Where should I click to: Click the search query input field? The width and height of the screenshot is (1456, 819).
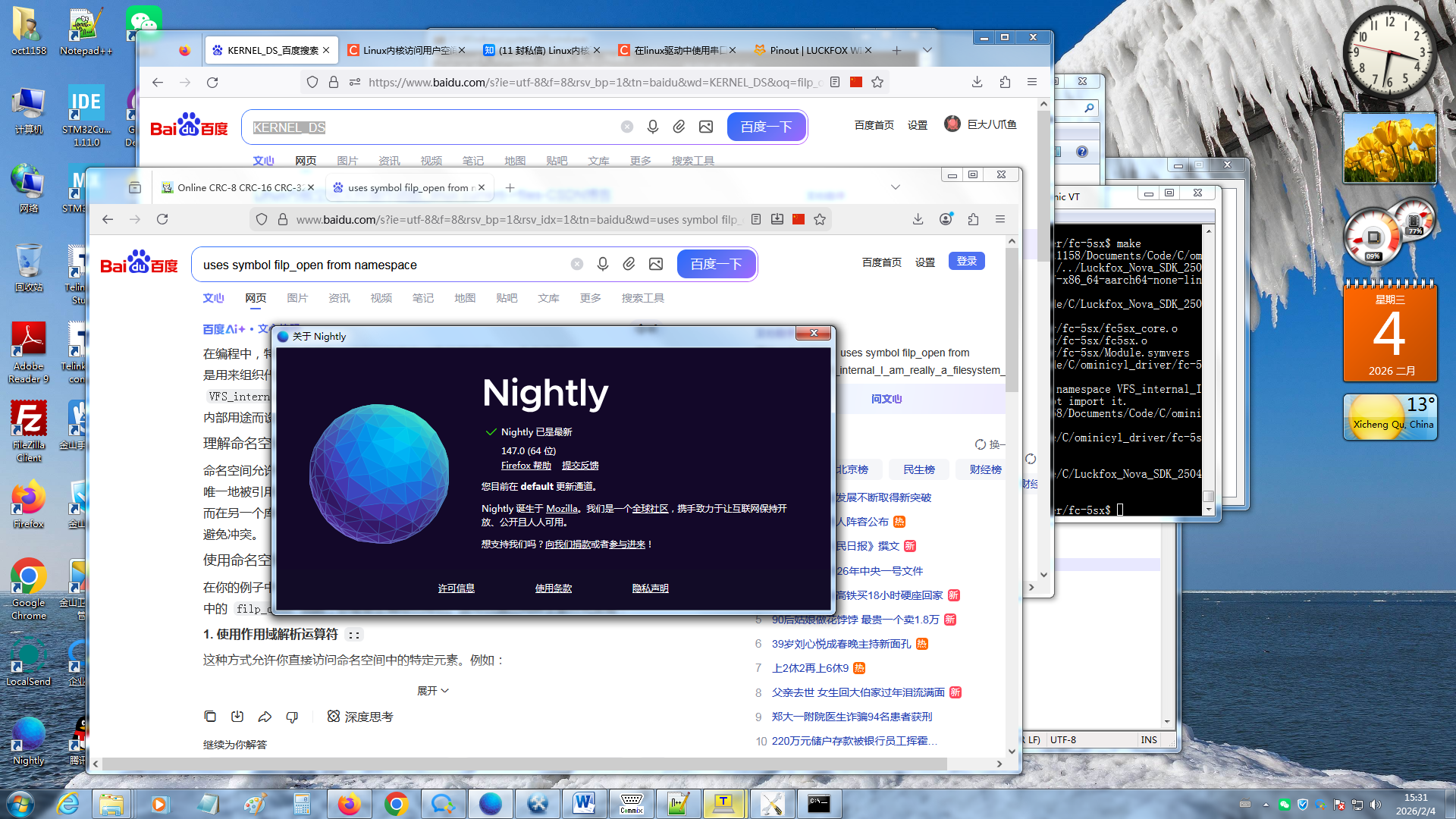379,265
